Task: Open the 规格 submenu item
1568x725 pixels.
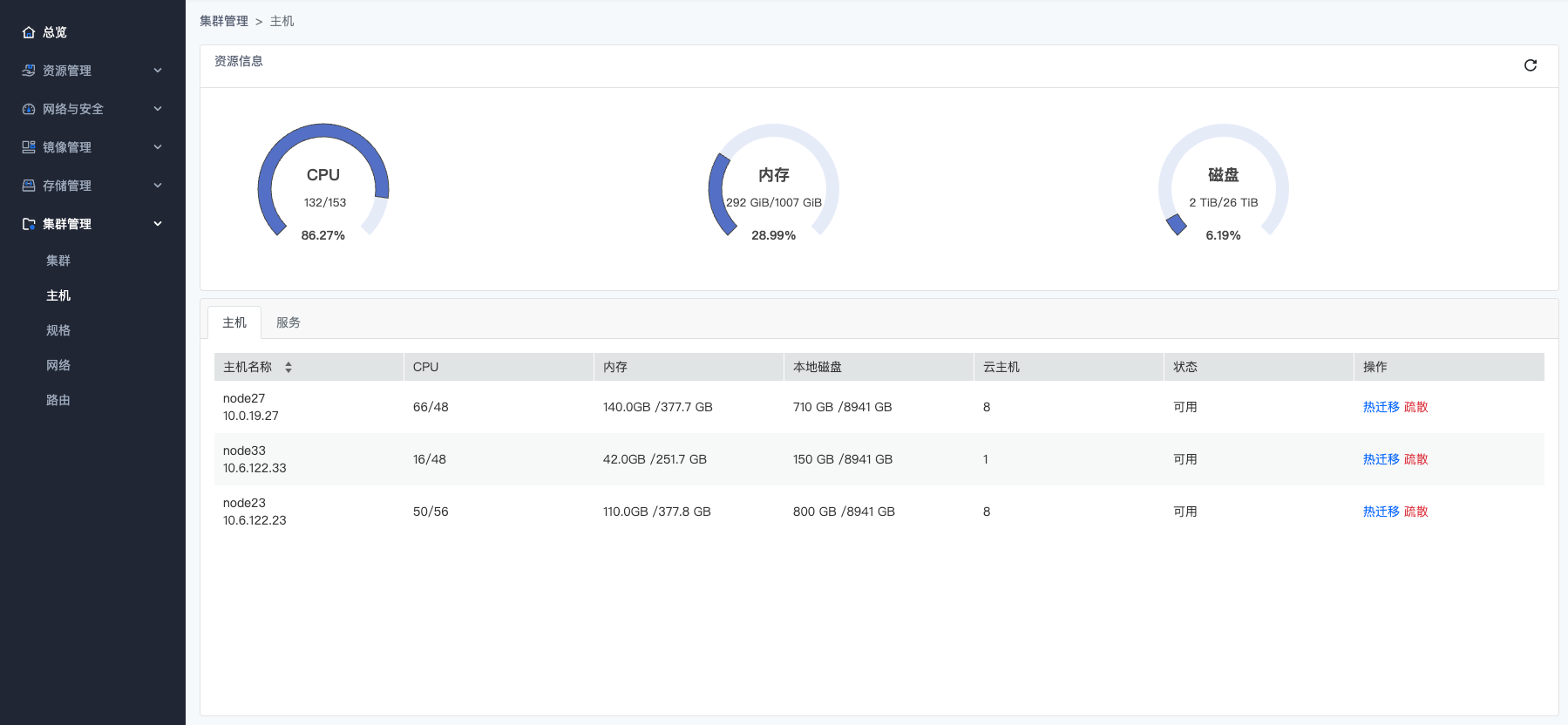Action: tap(58, 330)
